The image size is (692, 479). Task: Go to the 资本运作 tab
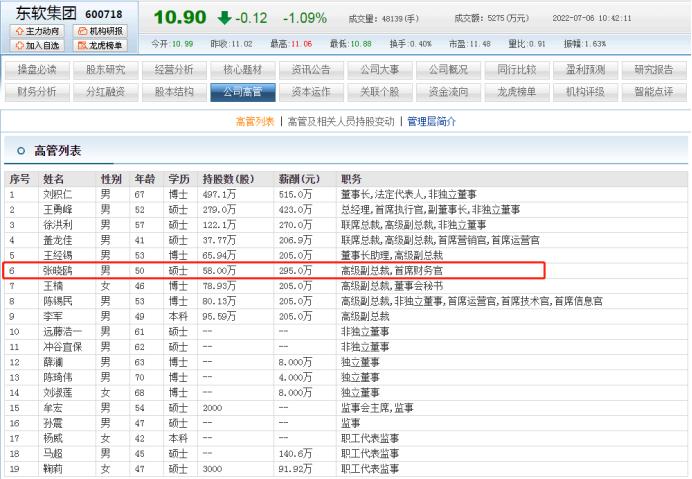[311, 92]
